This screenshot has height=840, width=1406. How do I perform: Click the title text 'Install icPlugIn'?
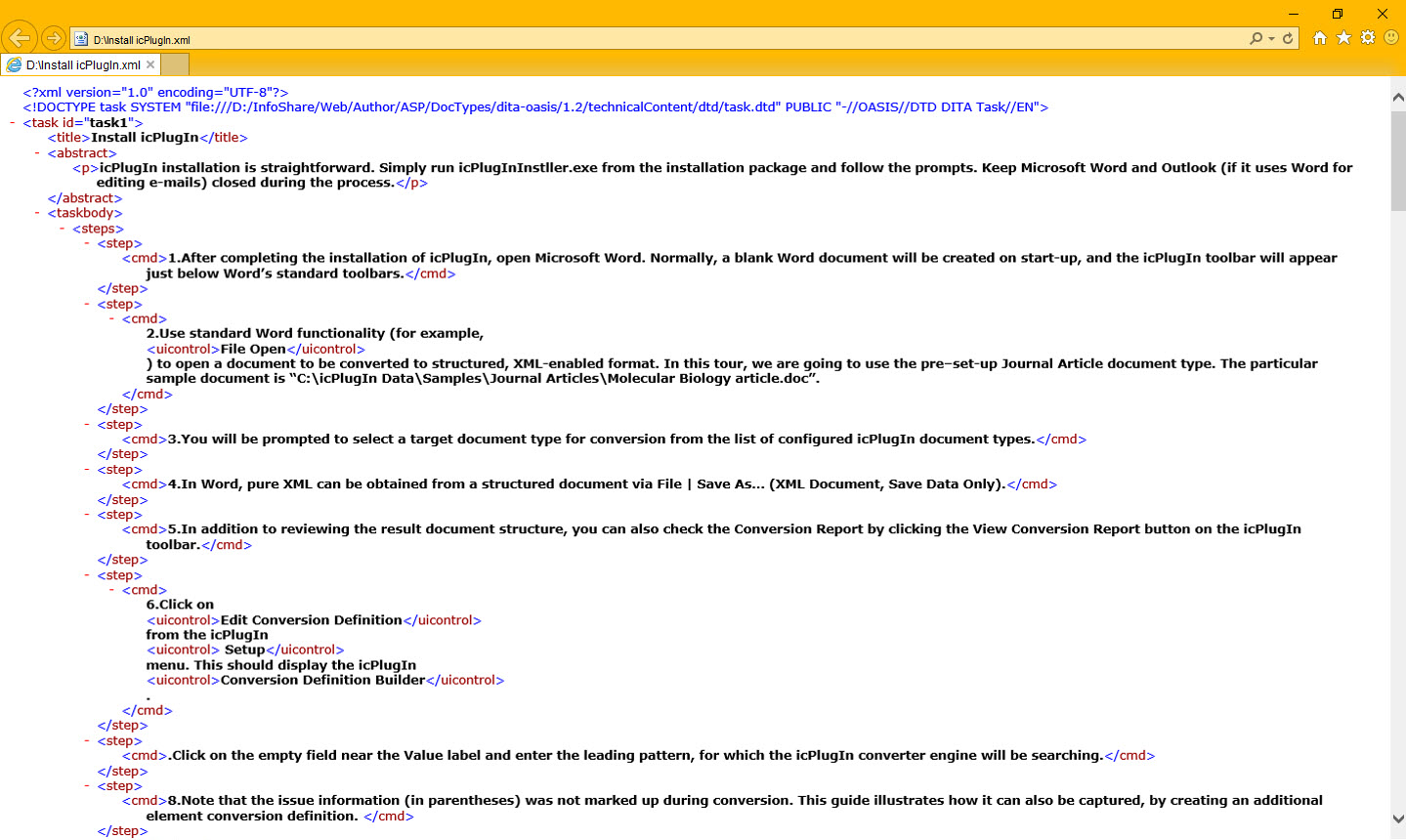point(145,138)
